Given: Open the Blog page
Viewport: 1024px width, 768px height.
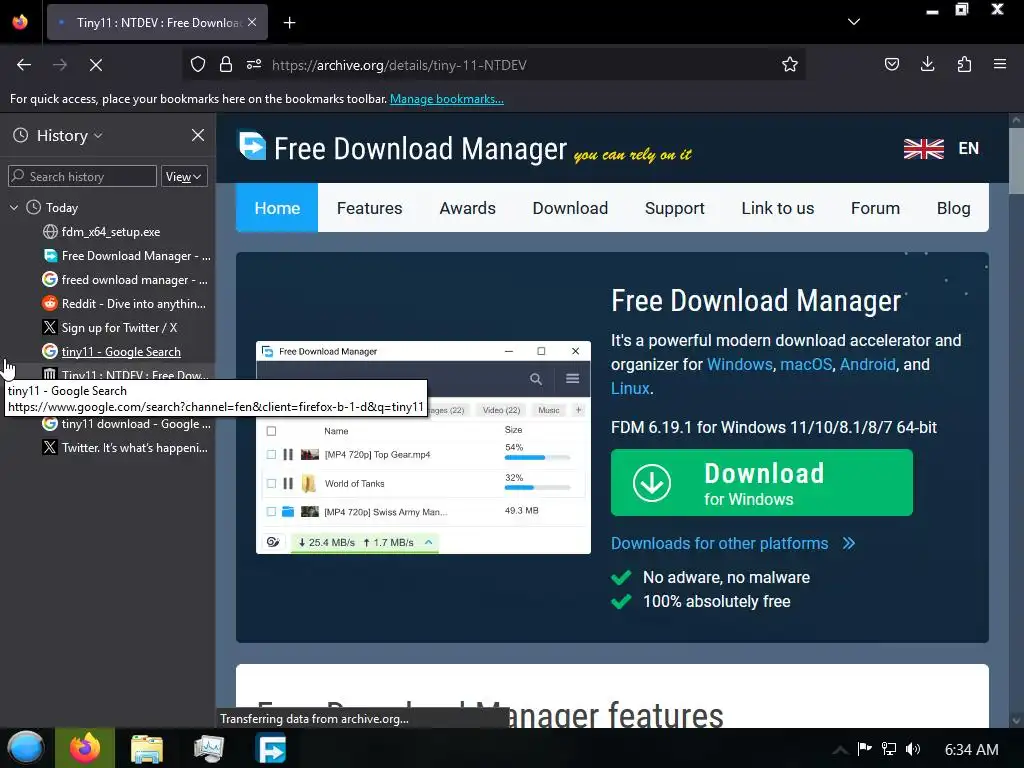Looking at the screenshot, I should point(953,208).
